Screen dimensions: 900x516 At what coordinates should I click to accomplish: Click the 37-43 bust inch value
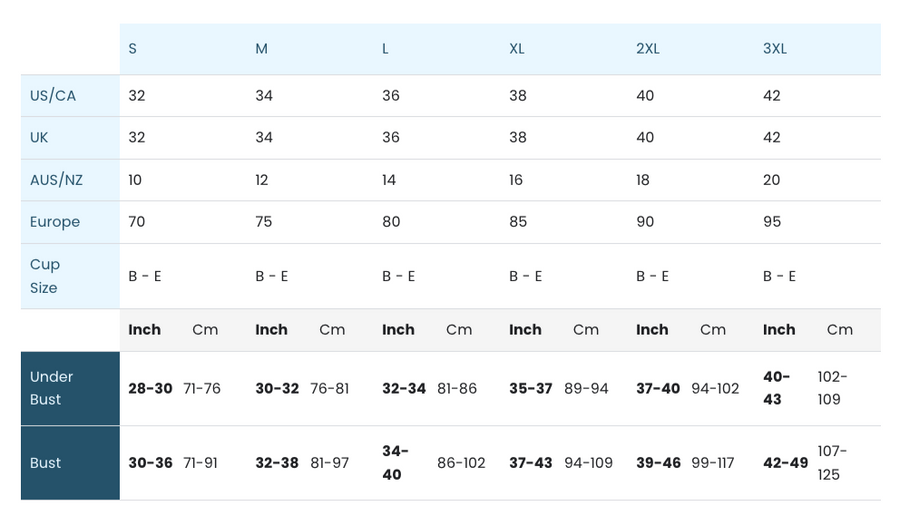click(531, 463)
